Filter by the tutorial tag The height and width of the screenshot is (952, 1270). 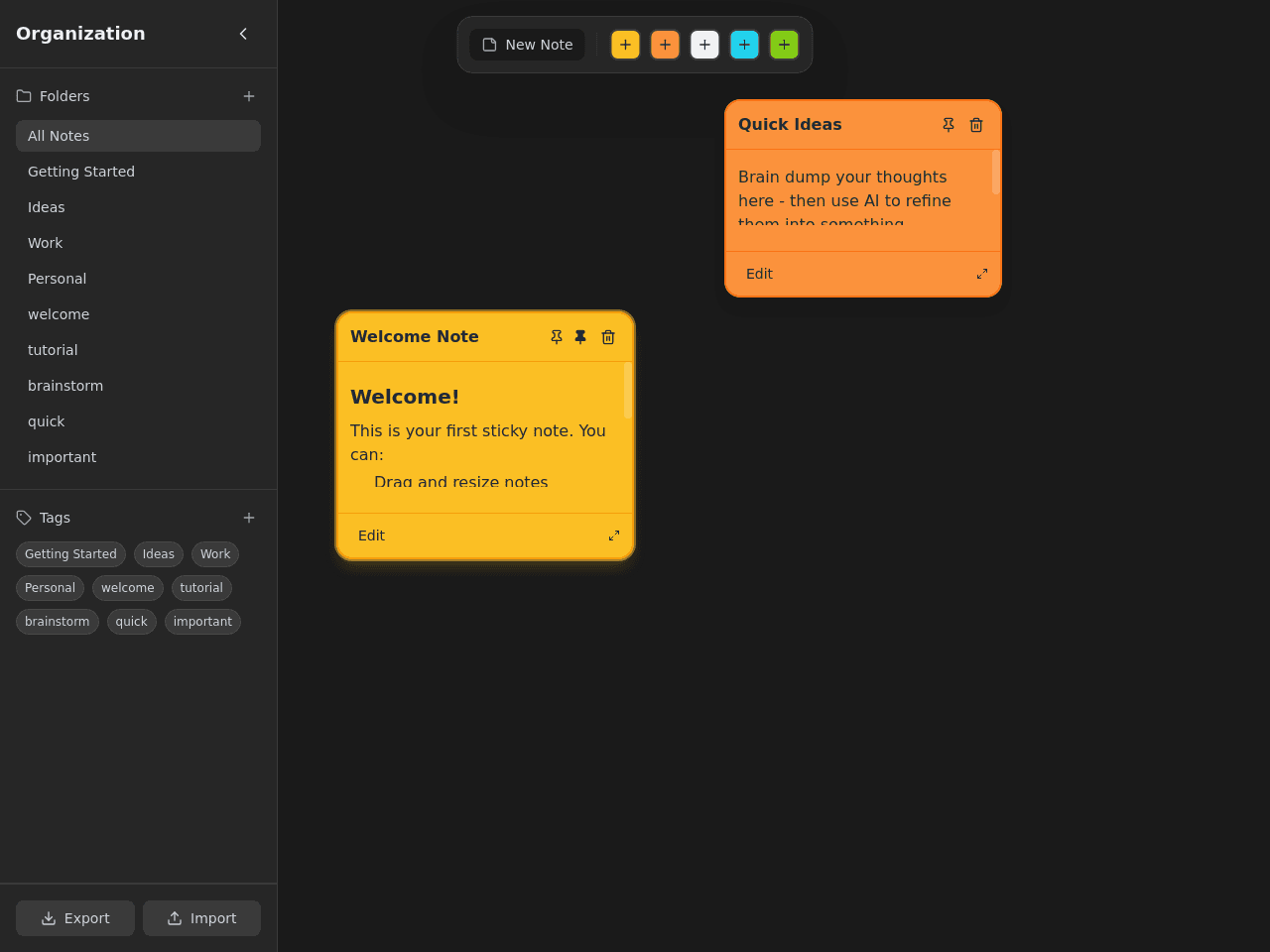pos(201,588)
